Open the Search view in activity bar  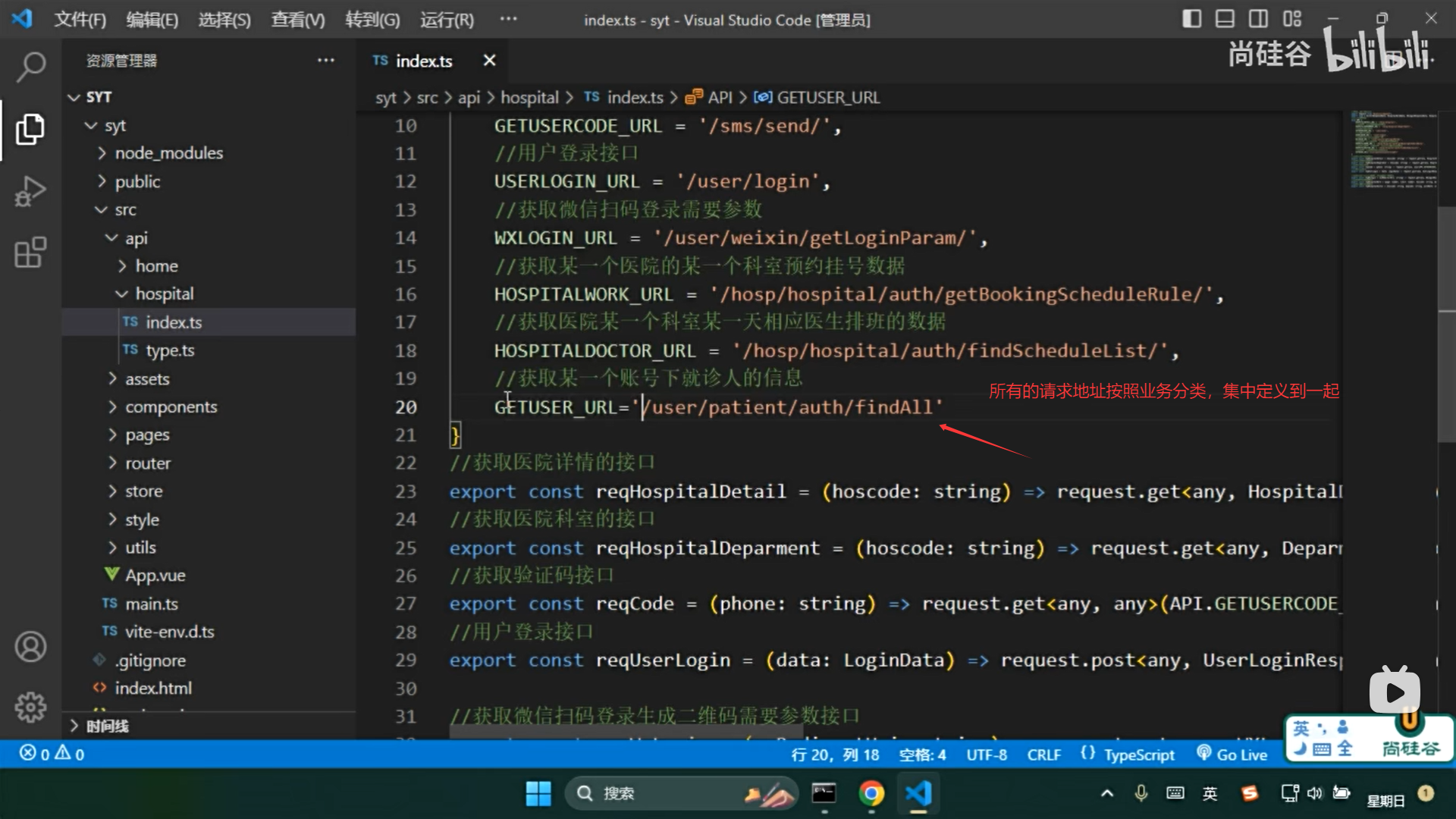coord(30,67)
